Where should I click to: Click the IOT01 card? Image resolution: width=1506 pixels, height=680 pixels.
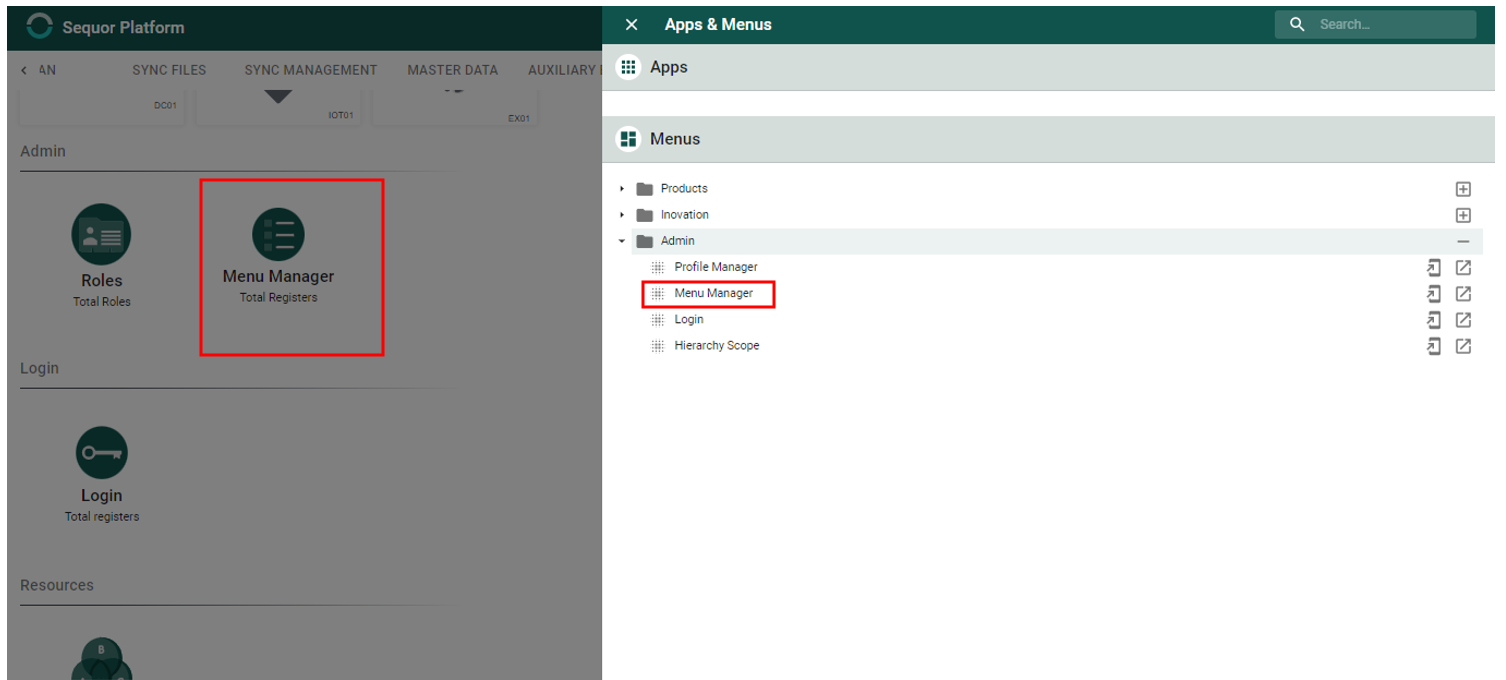277,107
